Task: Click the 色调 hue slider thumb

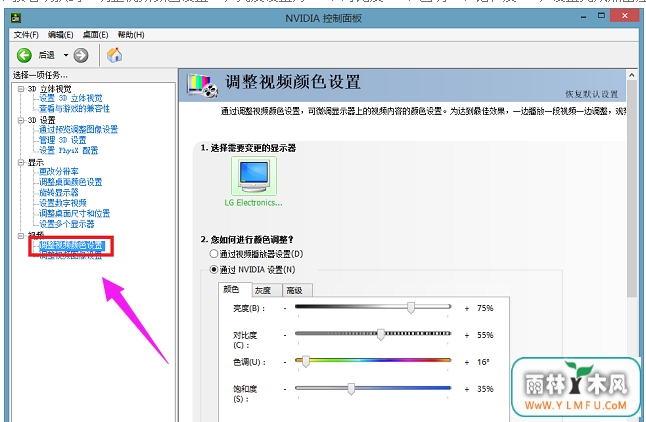Action: click(306, 361)
